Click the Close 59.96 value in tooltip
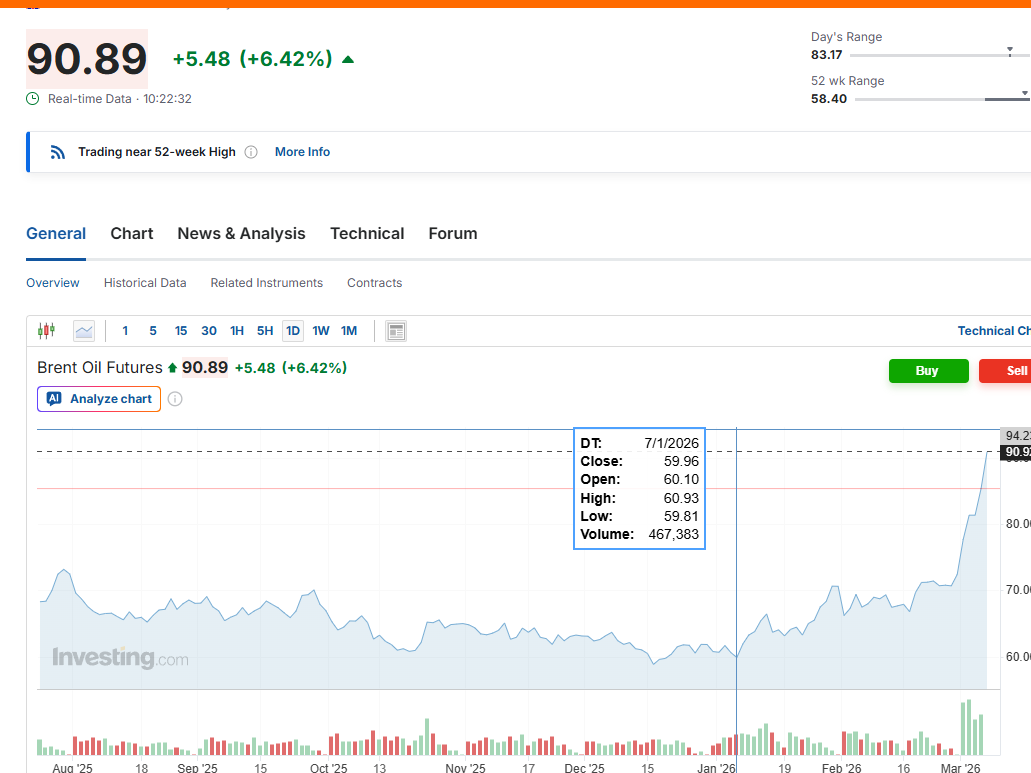 pyautogui.click(x=681, y=461)
